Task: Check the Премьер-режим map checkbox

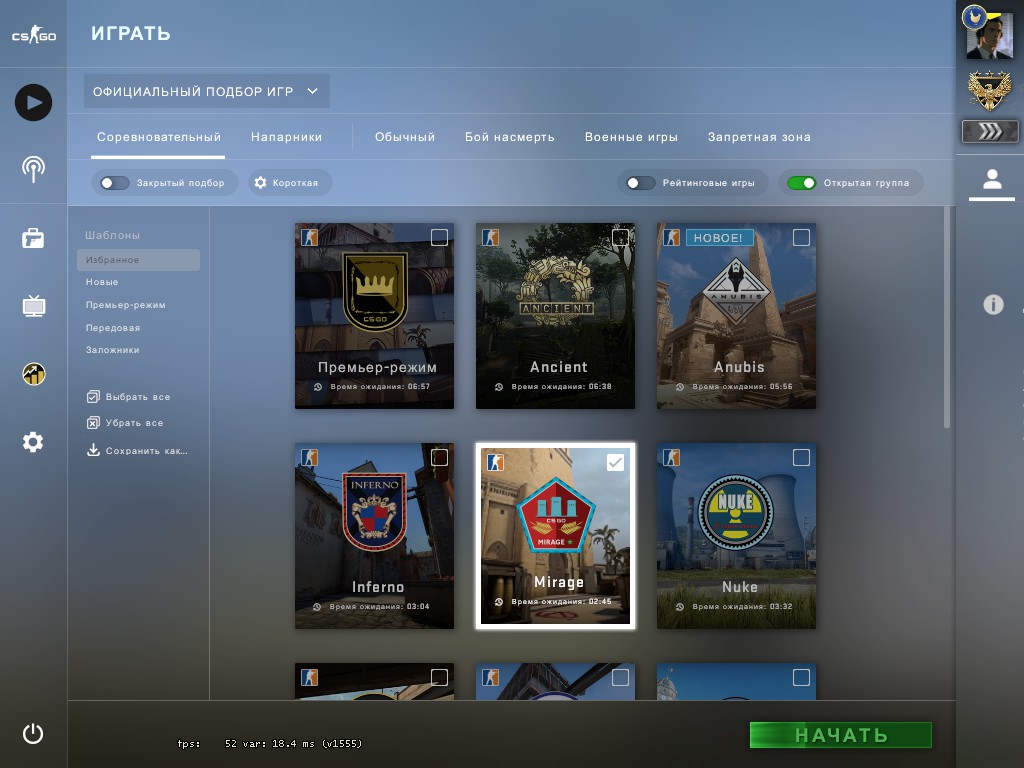Action: (x=440, y=238)
